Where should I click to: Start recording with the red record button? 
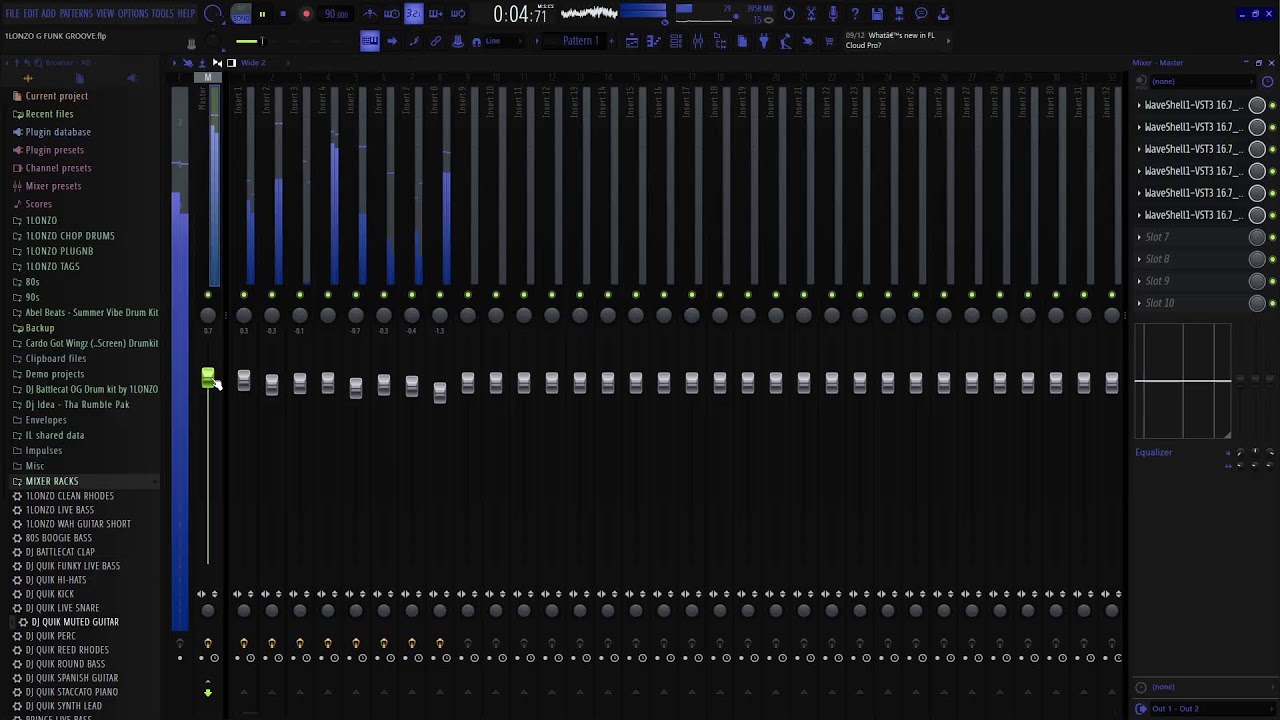pos(306,14)
